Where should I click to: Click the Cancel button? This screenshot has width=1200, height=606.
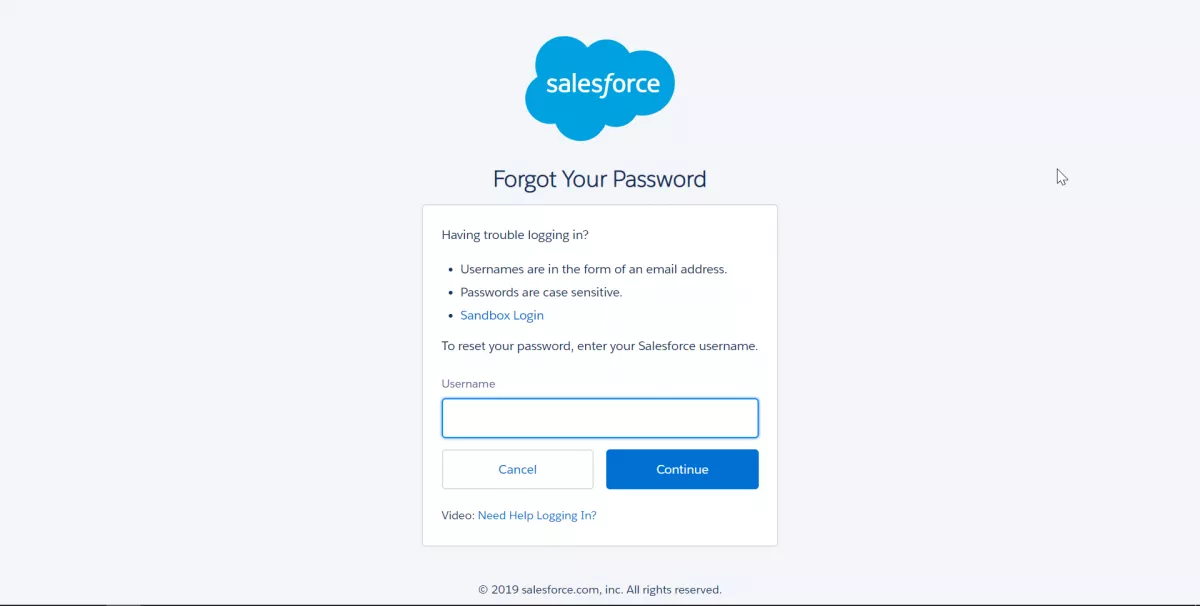point(518,469)
